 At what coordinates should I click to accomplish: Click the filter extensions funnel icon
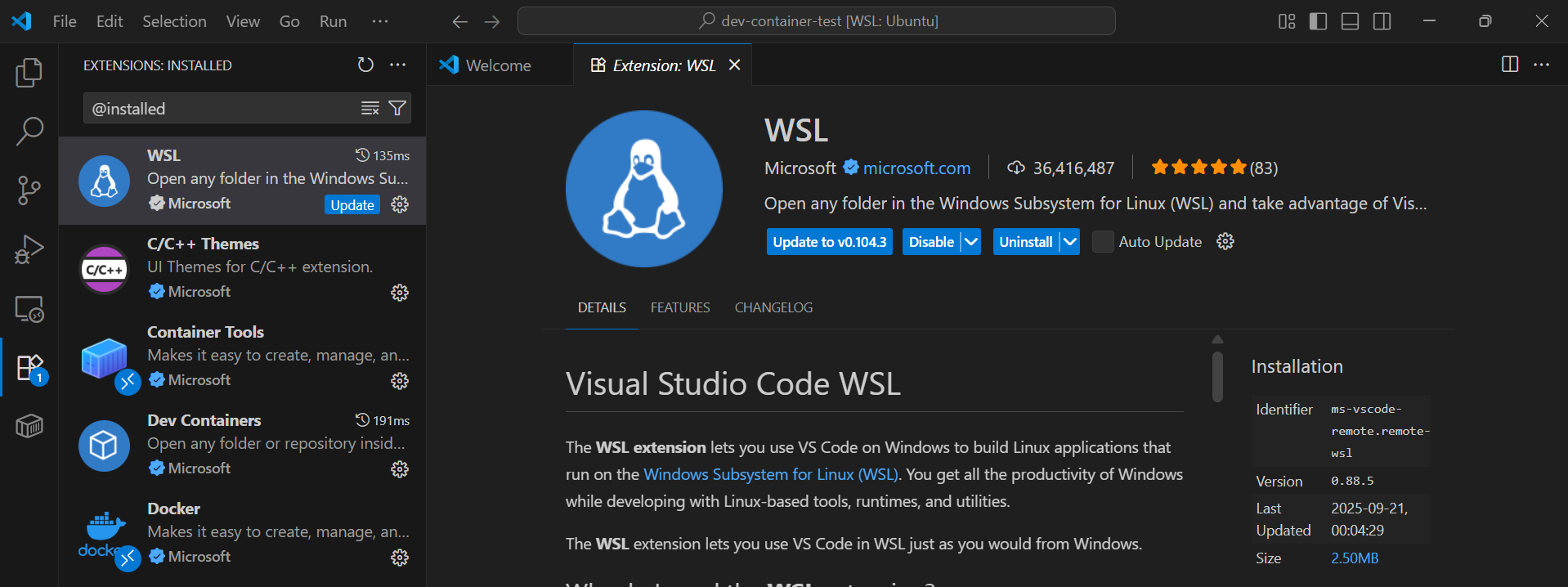click(x=397, y=108)
